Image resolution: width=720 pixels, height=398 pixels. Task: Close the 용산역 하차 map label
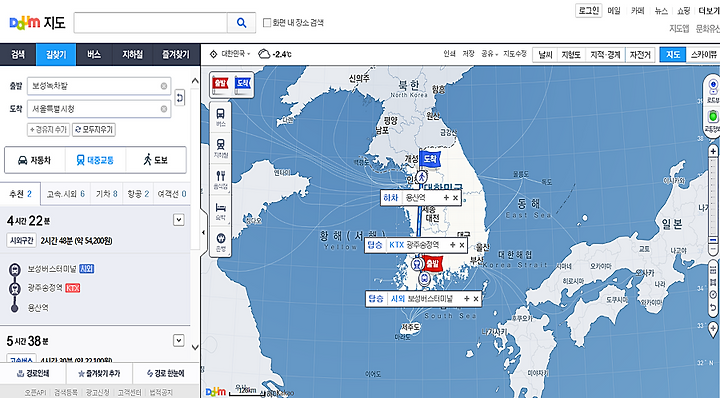(x=455, y=198)
